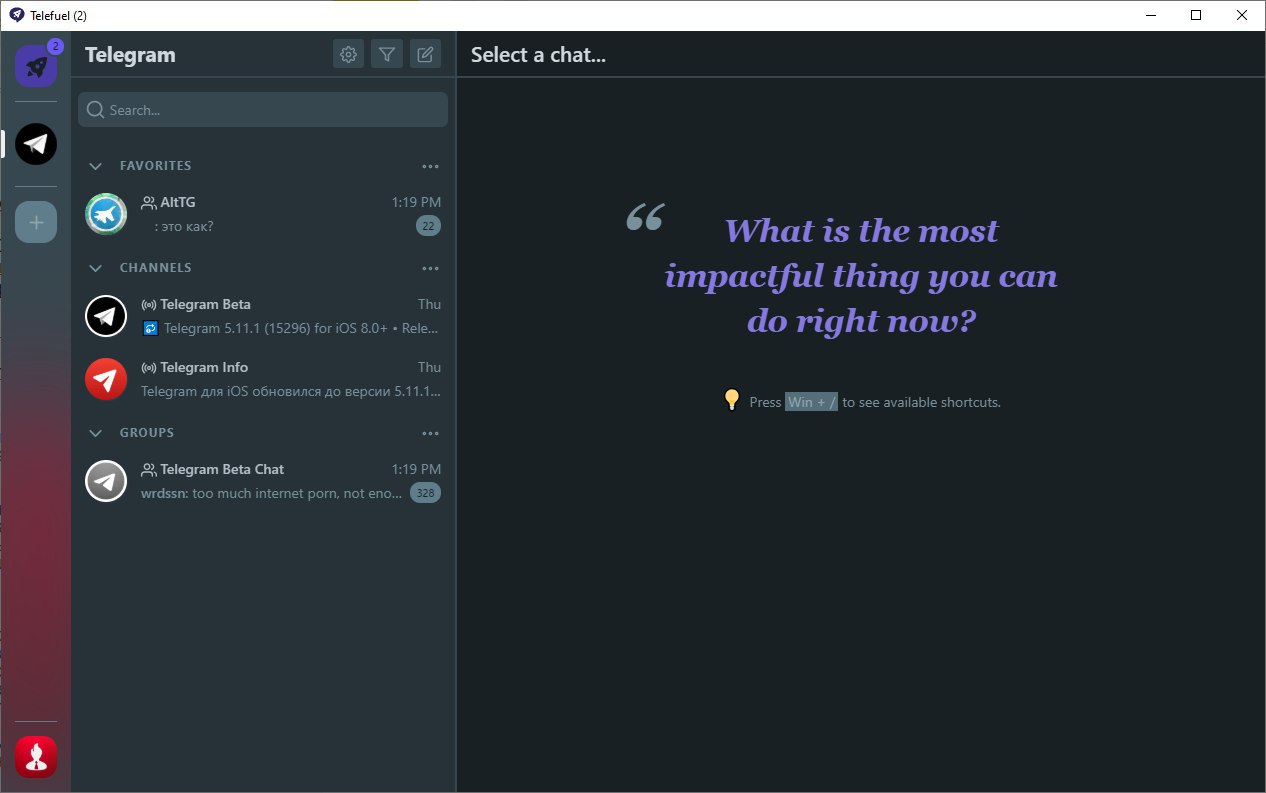Compose a new message with pencil icon
Image resolution: width=1266 pixels, height=793 pixels.
point(425,55)
